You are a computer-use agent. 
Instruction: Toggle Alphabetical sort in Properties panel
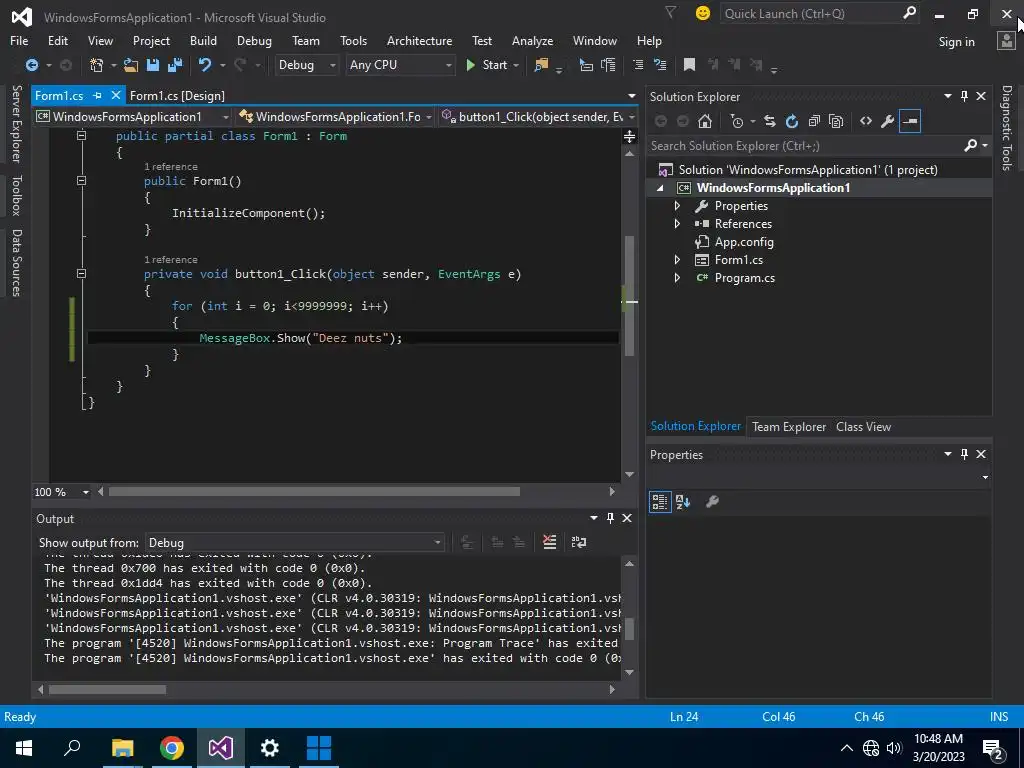click(x=683, y=502)
